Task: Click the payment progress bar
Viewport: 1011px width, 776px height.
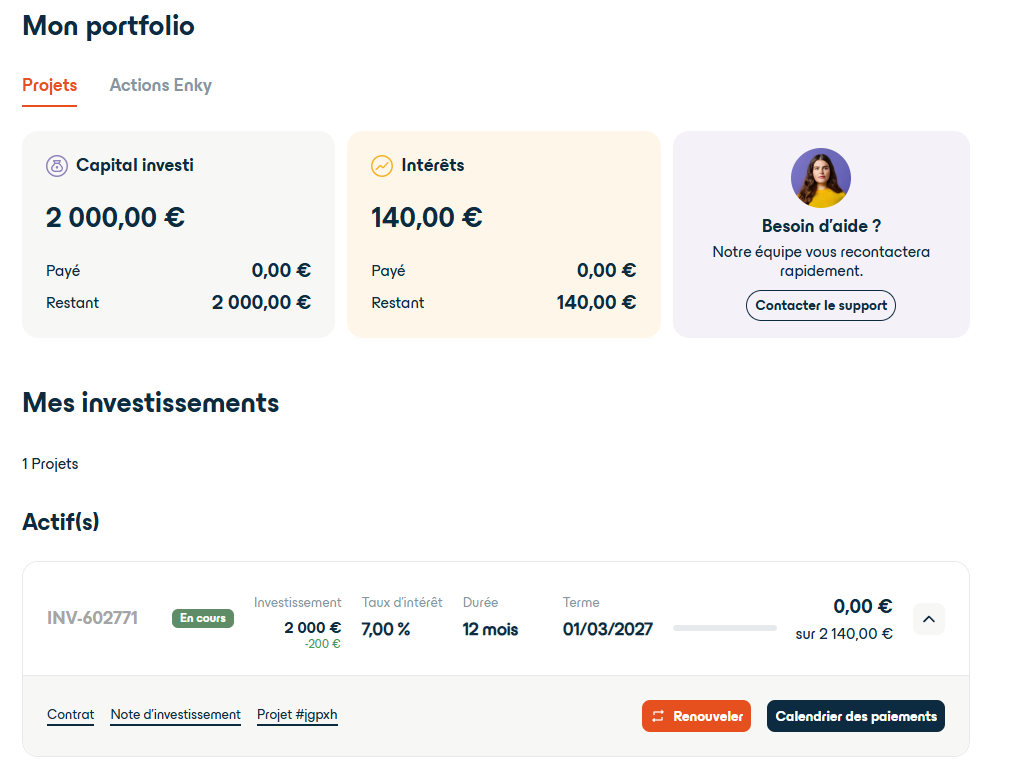Action: (724, 628)
